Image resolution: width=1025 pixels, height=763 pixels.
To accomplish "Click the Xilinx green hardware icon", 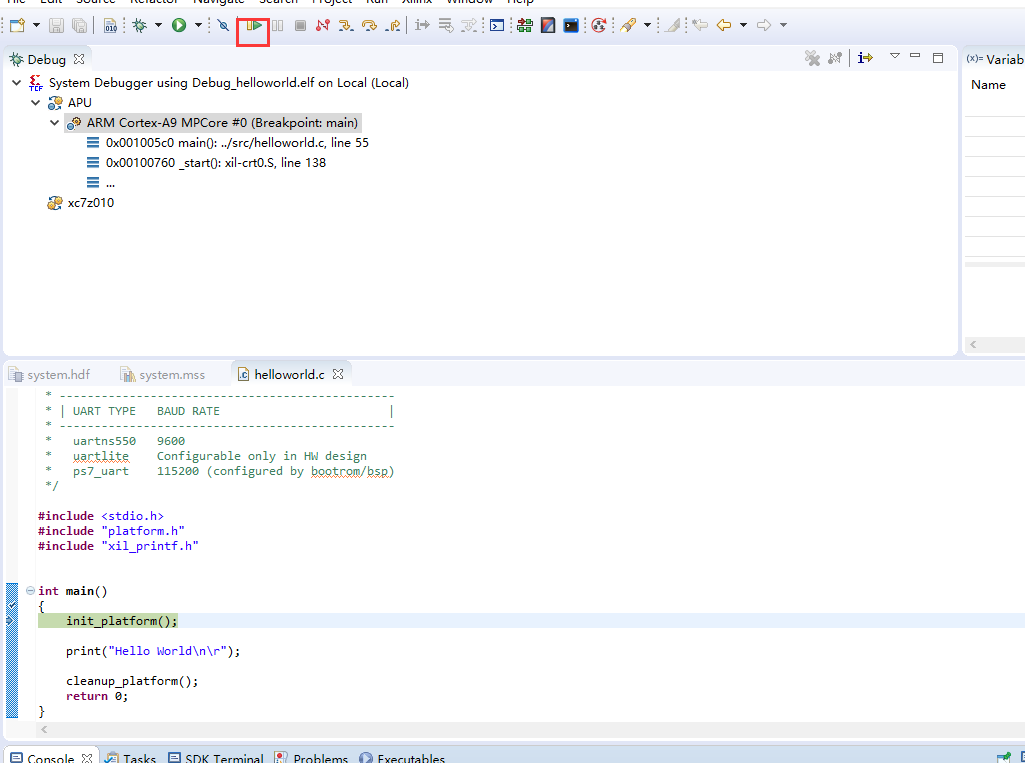I will 524,25.
